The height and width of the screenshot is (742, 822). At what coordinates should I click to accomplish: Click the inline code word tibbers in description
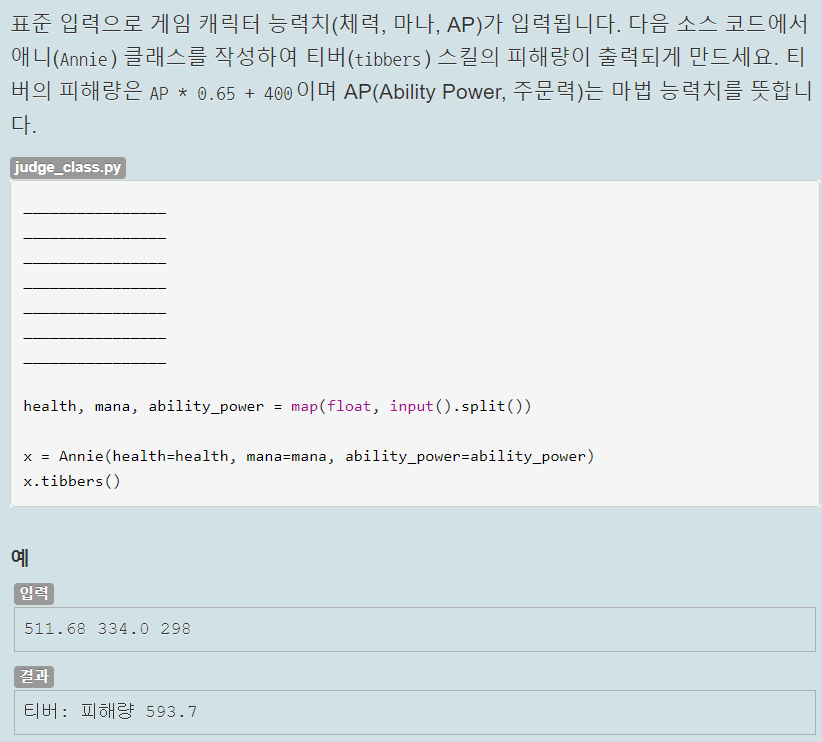coord(388,59)
